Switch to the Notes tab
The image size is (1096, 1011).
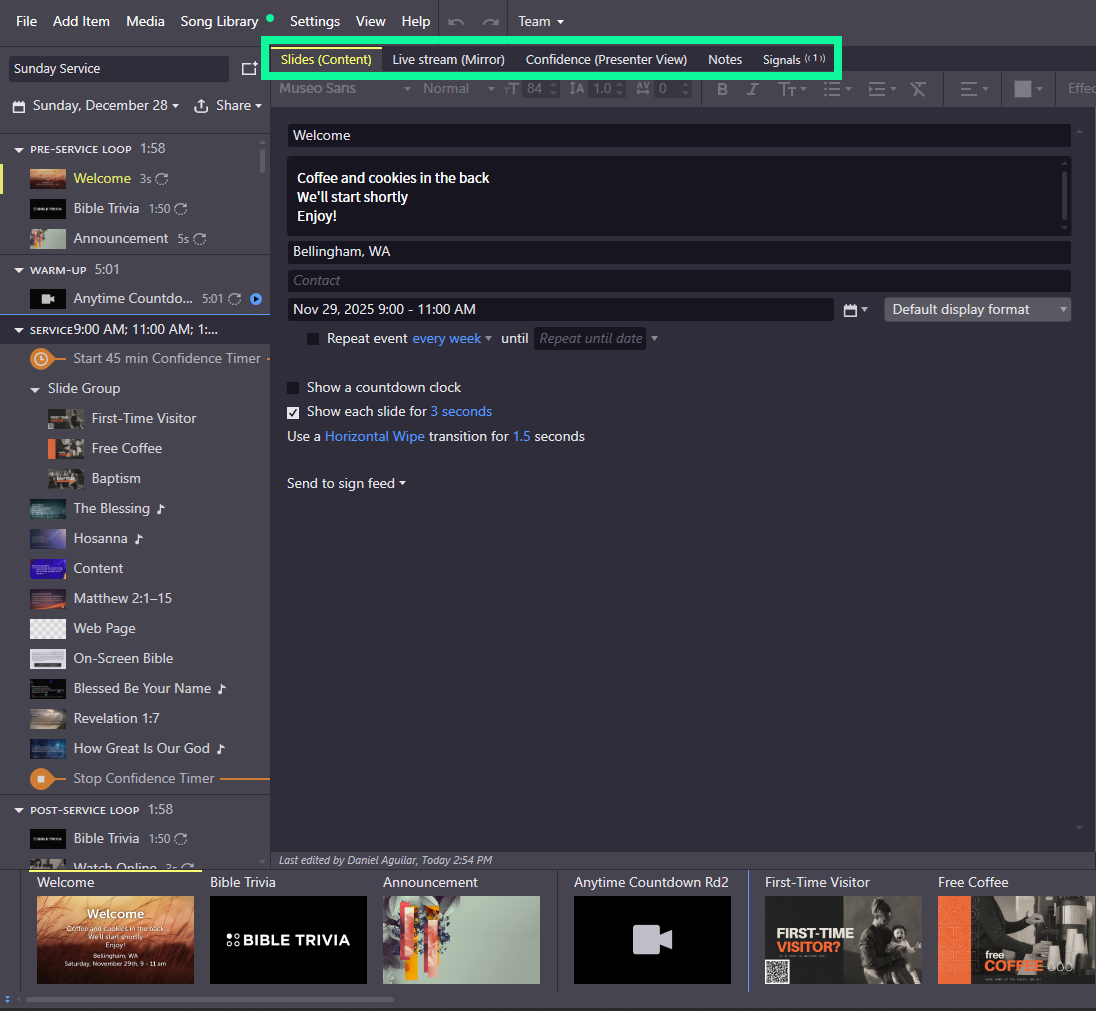point(725,60)
